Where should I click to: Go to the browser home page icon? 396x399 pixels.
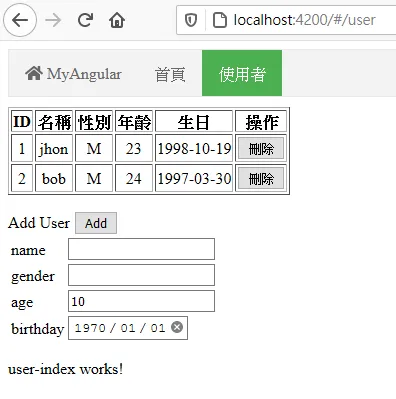[x=117, y=20]
